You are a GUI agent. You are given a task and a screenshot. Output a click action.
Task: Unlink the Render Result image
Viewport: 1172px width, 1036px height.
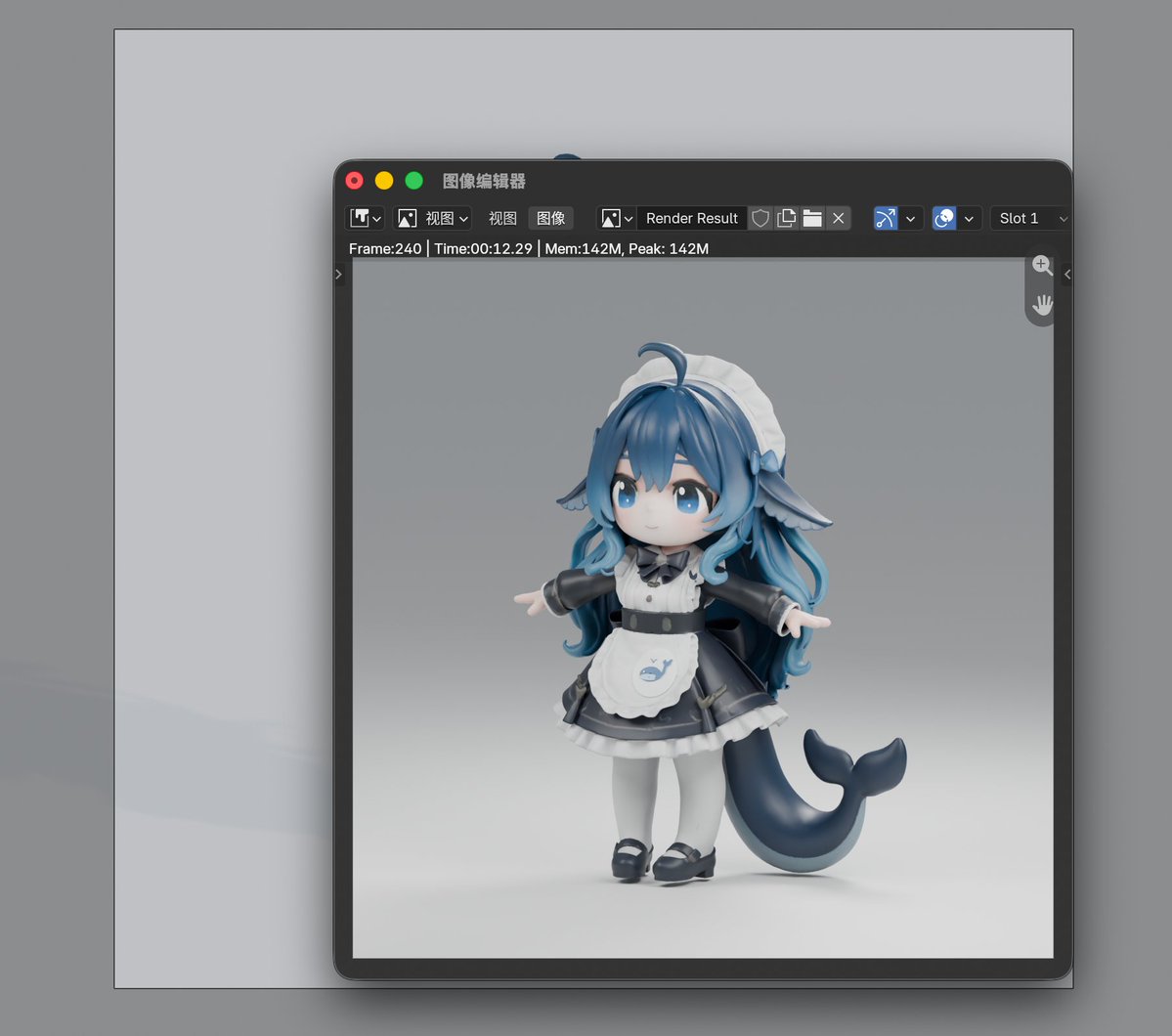click(839, 218)
